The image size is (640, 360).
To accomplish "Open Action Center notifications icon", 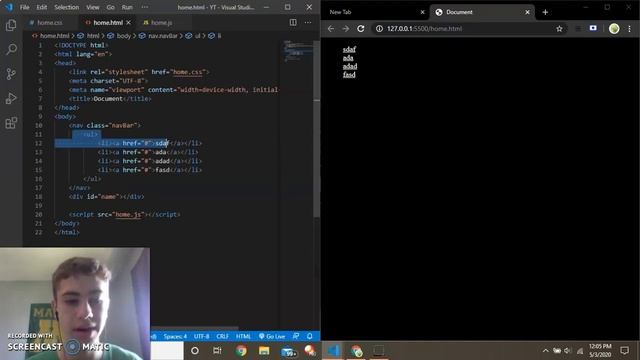I will point(624,351).
